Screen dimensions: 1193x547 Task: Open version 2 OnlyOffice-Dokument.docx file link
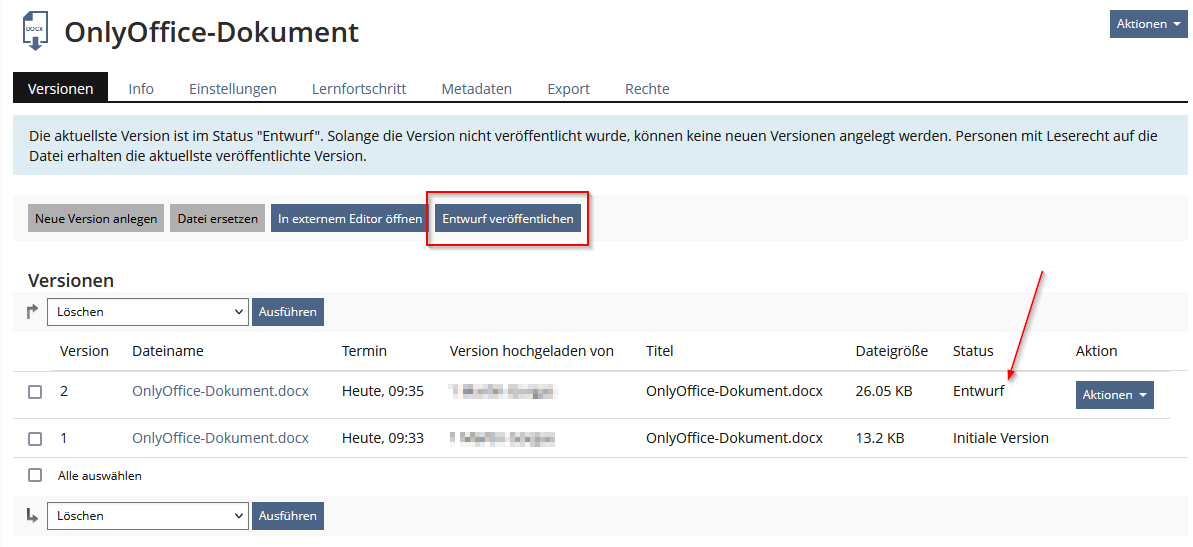pos(220,392)
